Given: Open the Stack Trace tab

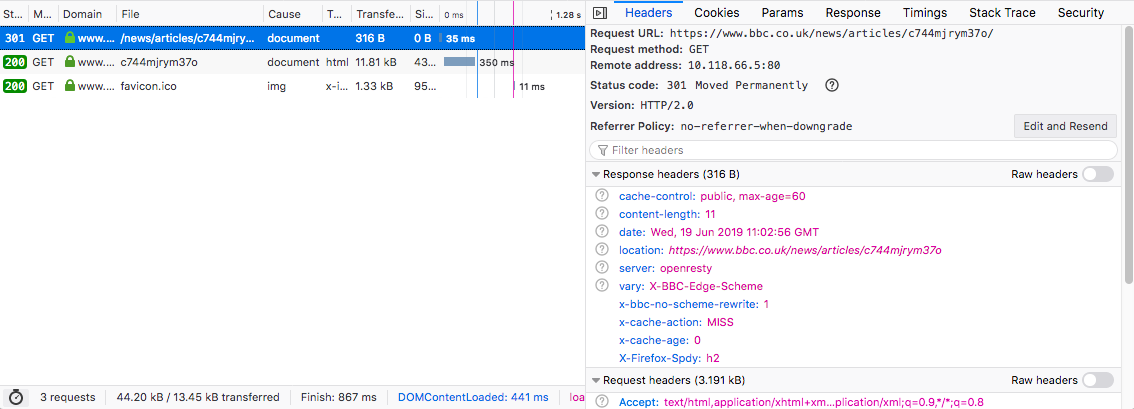Looking at the screenshot, I should 1002,13.
